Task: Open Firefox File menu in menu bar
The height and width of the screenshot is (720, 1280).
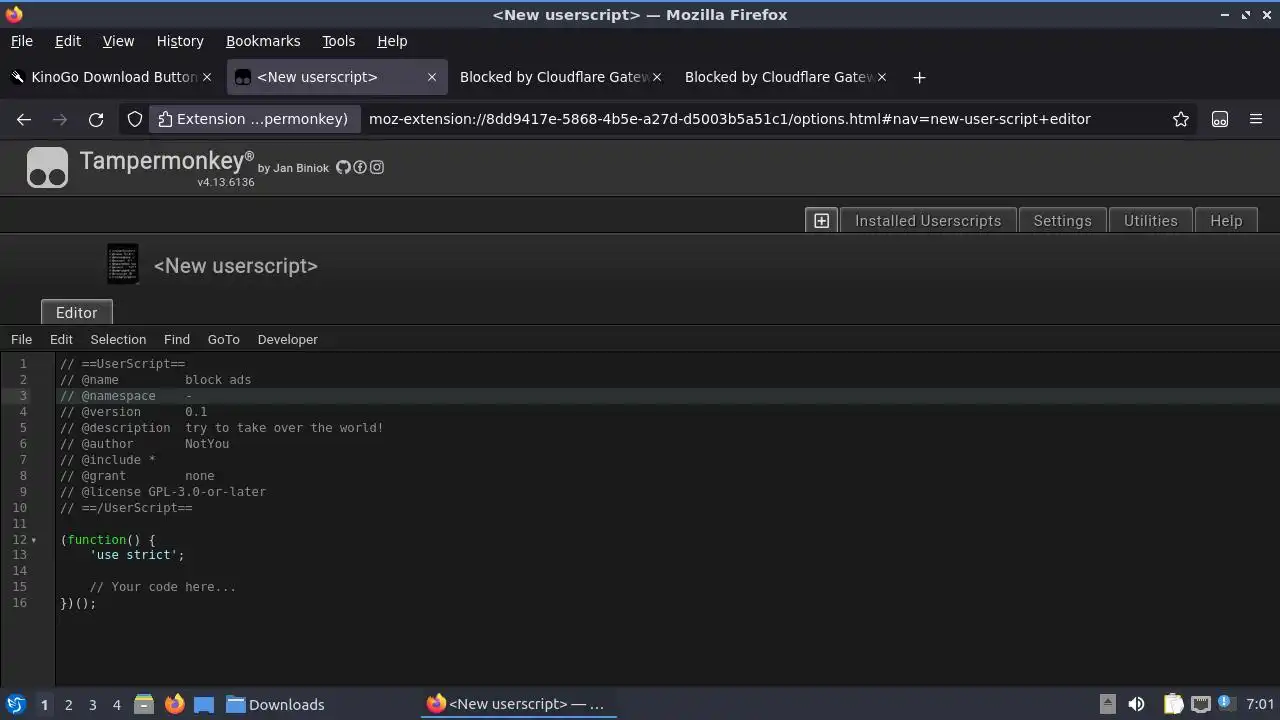Action: click(21, 41)
